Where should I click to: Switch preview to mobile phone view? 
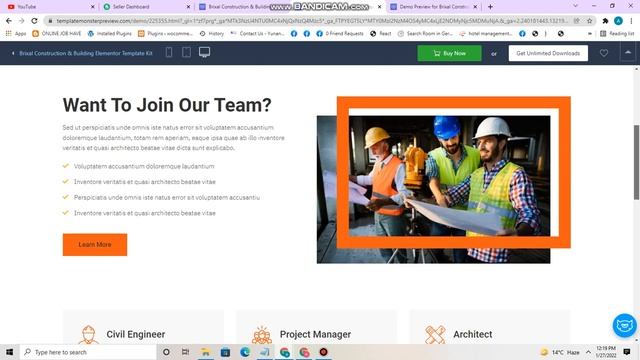[x=169, y=52]
